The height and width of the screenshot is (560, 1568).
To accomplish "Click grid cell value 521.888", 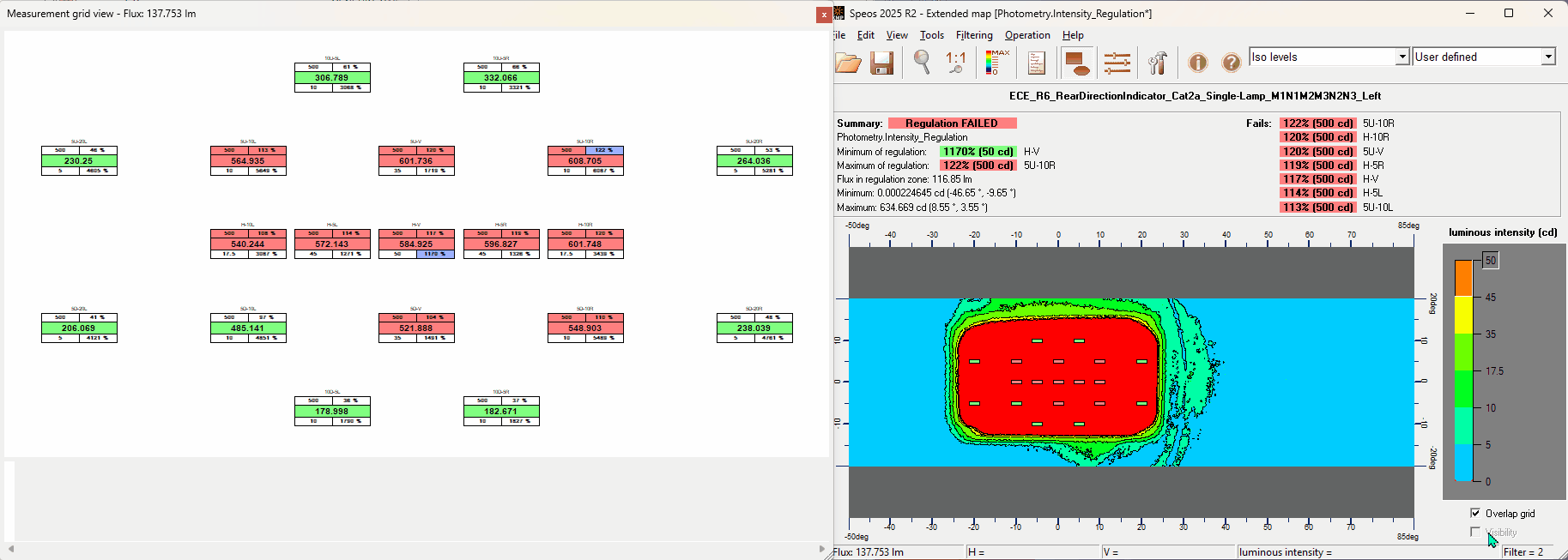I will 416,328.
